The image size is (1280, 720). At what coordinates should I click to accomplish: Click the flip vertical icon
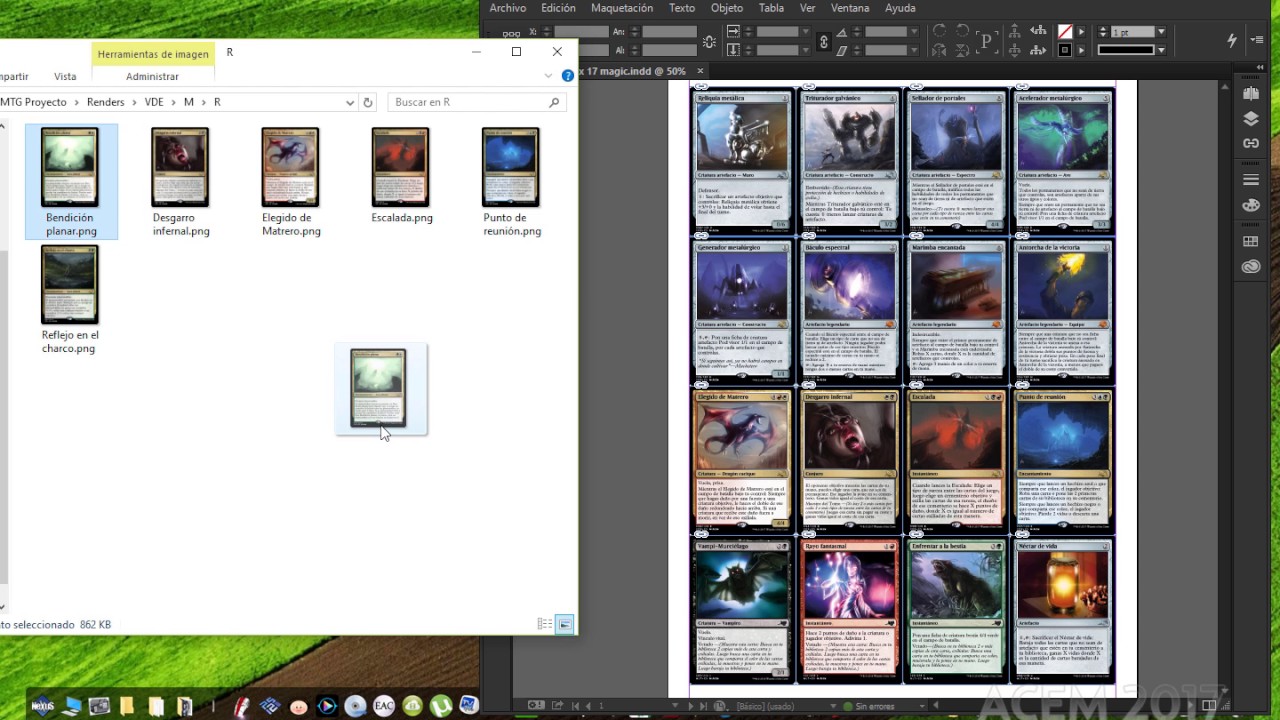point(962,50)
